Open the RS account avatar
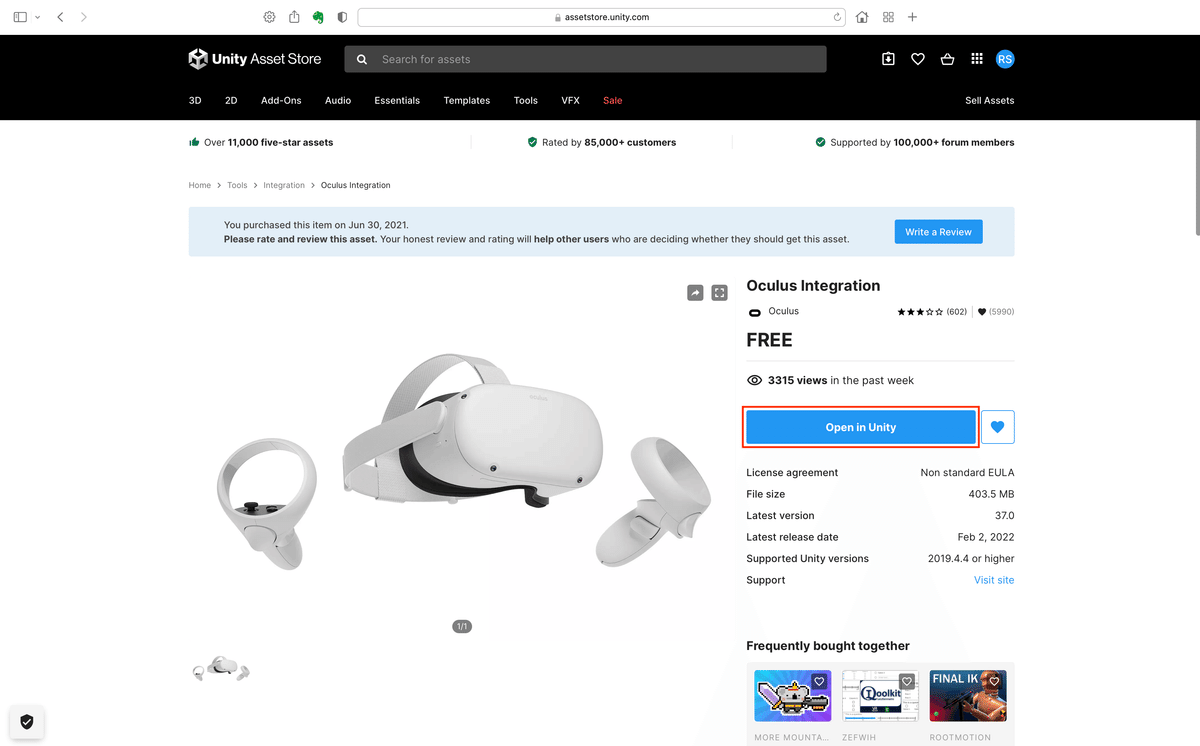The height and width of the screenshot is (746, 1200). coord(1005,59)
